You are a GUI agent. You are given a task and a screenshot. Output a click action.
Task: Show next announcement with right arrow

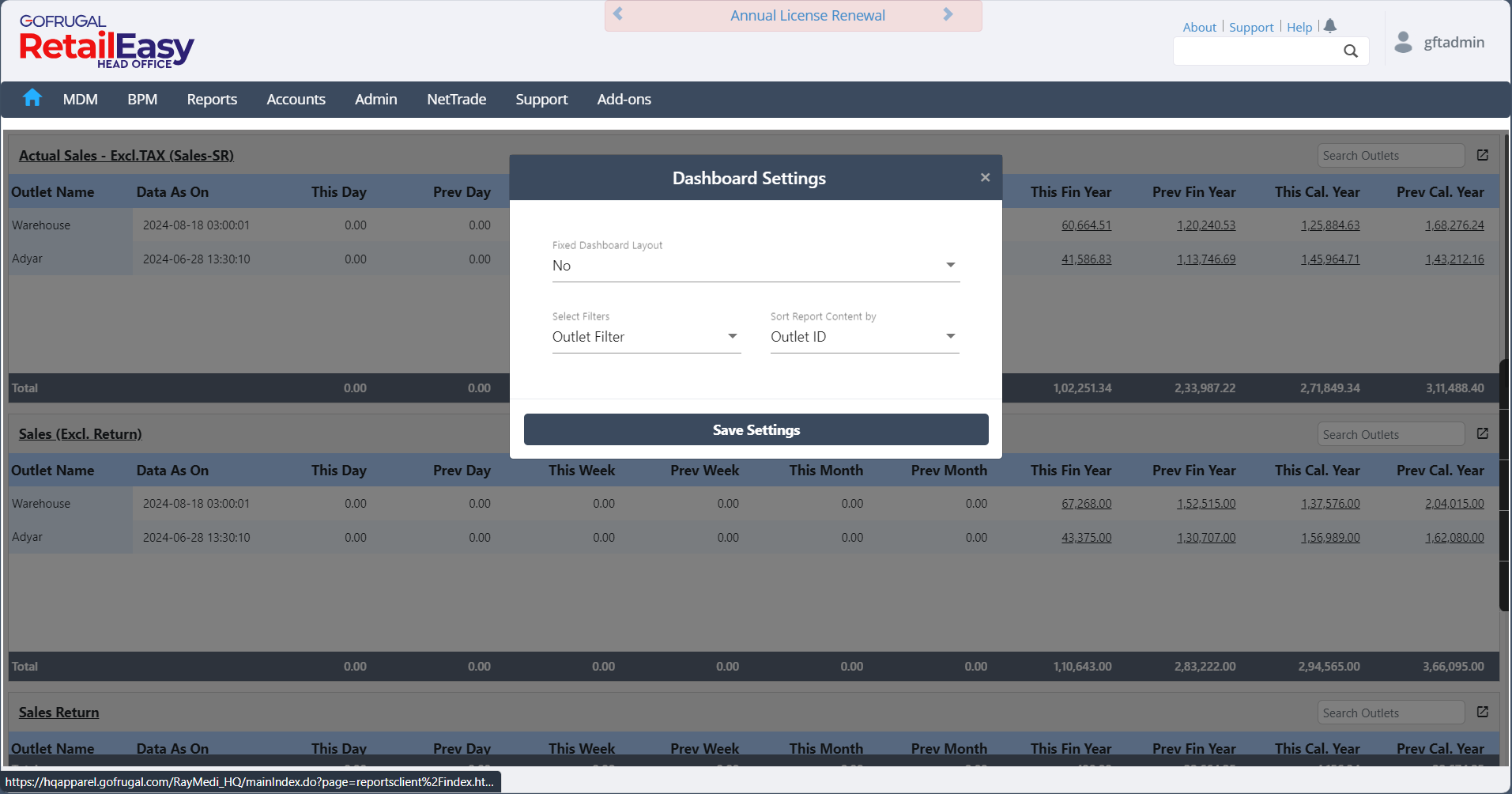click(948, 14)
